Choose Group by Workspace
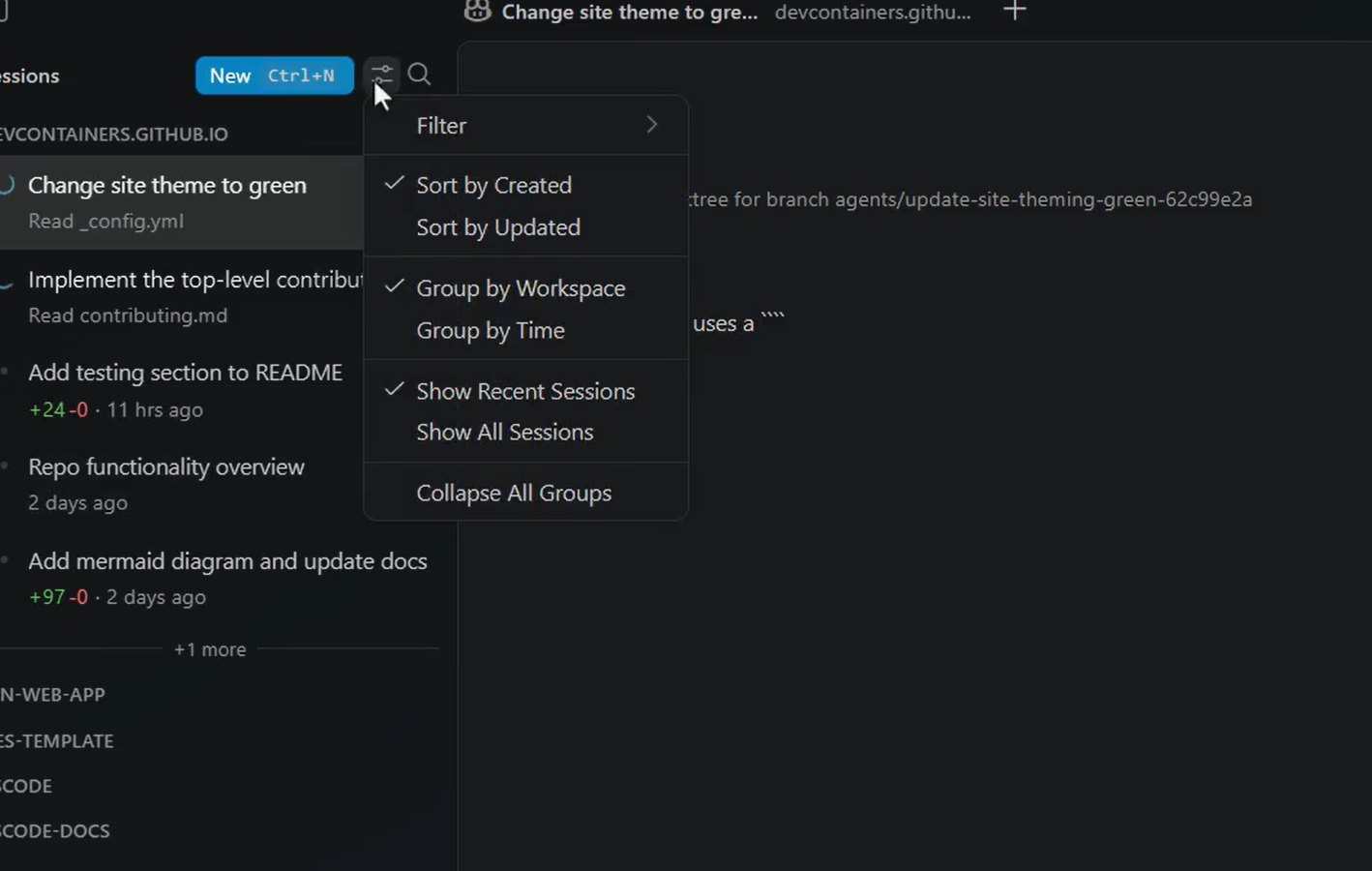 tap(525, 288)
